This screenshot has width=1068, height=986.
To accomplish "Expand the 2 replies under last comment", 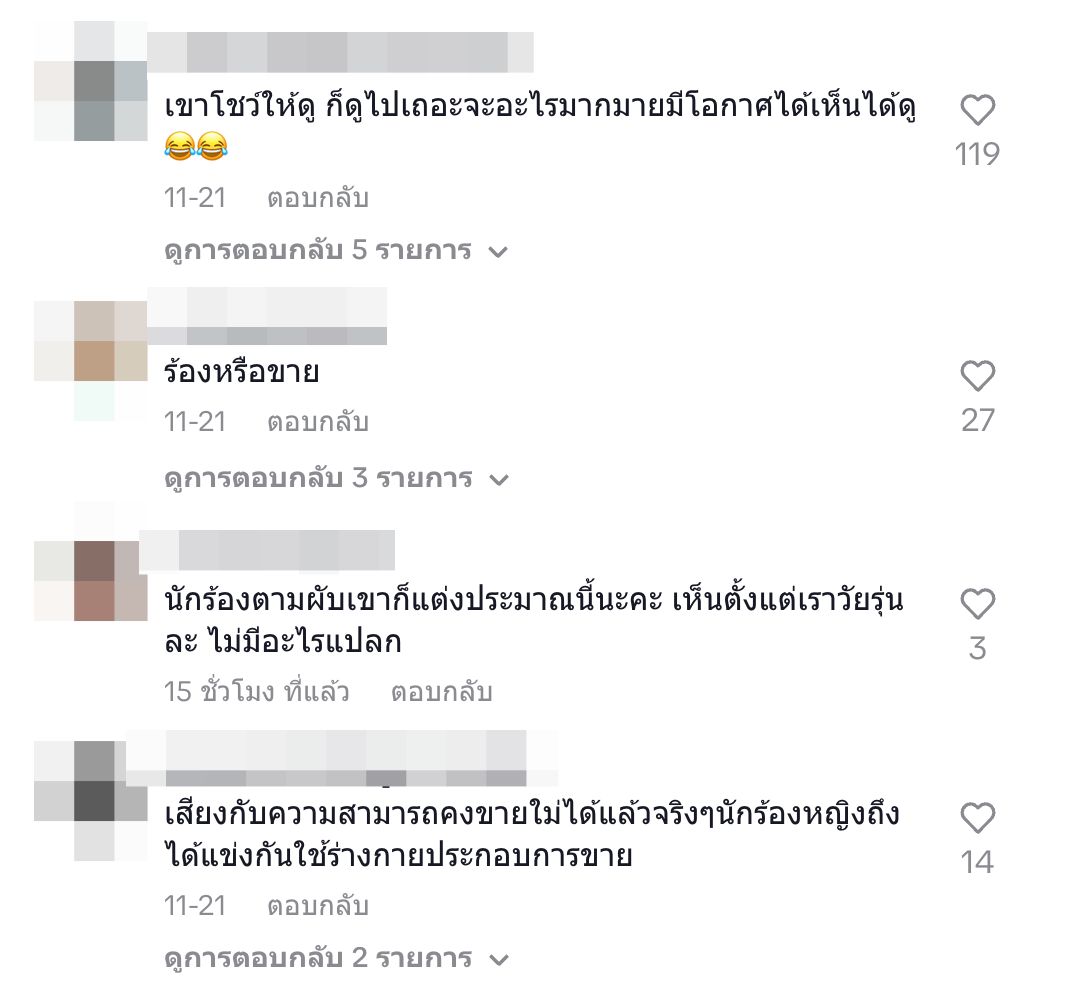I will (336, 959).
